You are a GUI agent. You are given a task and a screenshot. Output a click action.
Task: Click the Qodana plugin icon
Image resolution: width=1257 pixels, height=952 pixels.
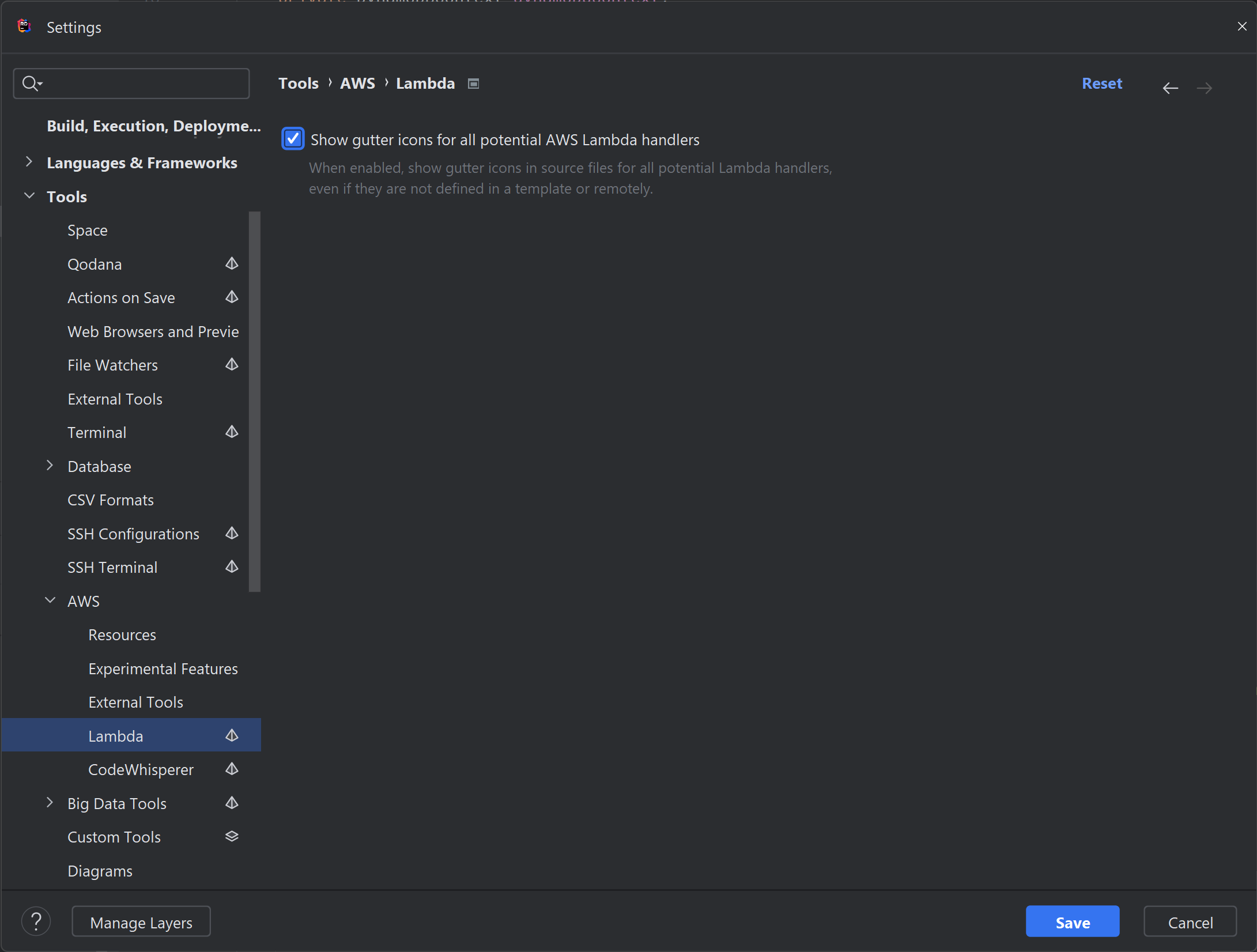(231, 264)
